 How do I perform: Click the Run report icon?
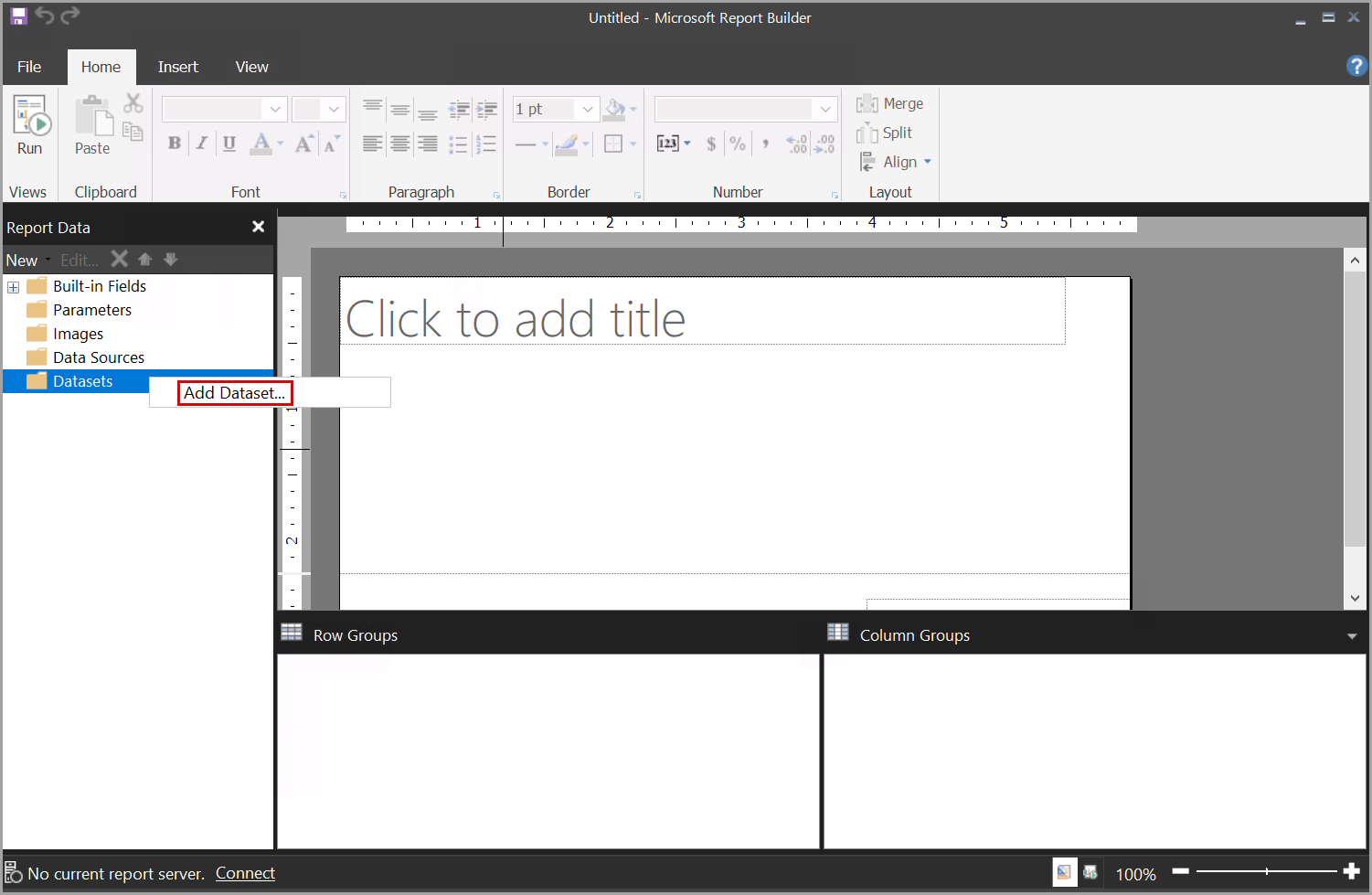tap(30, 124)
